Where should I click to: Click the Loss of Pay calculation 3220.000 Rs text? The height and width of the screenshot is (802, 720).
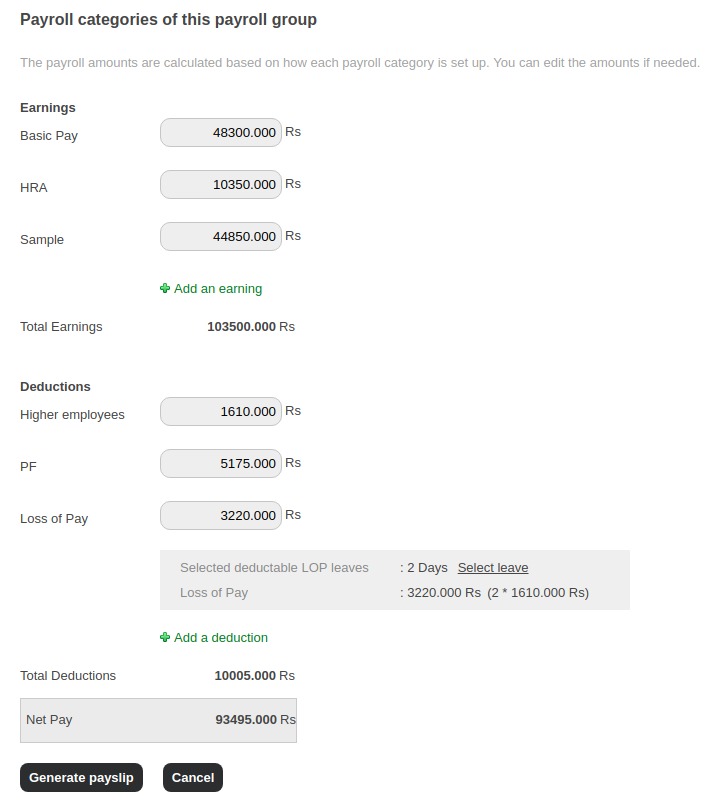click(x=445, y=593)
